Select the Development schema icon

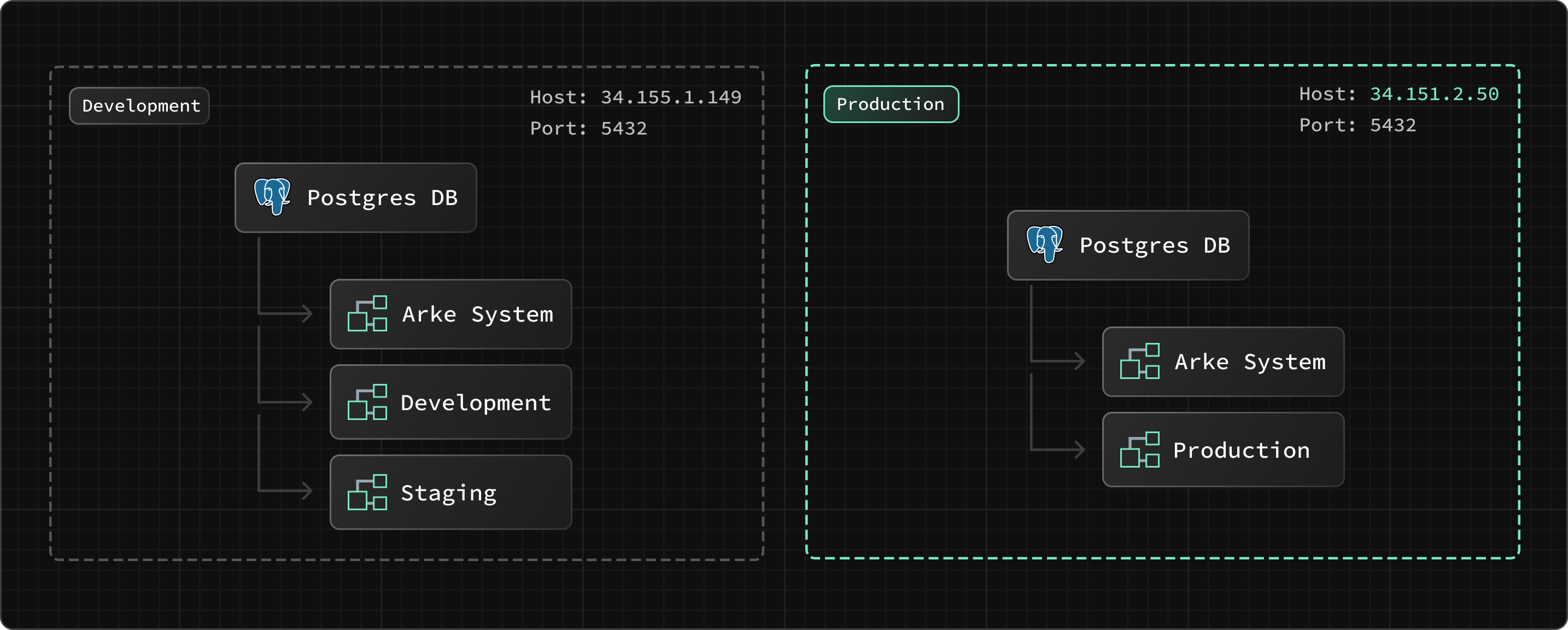(x=367, y=402)
